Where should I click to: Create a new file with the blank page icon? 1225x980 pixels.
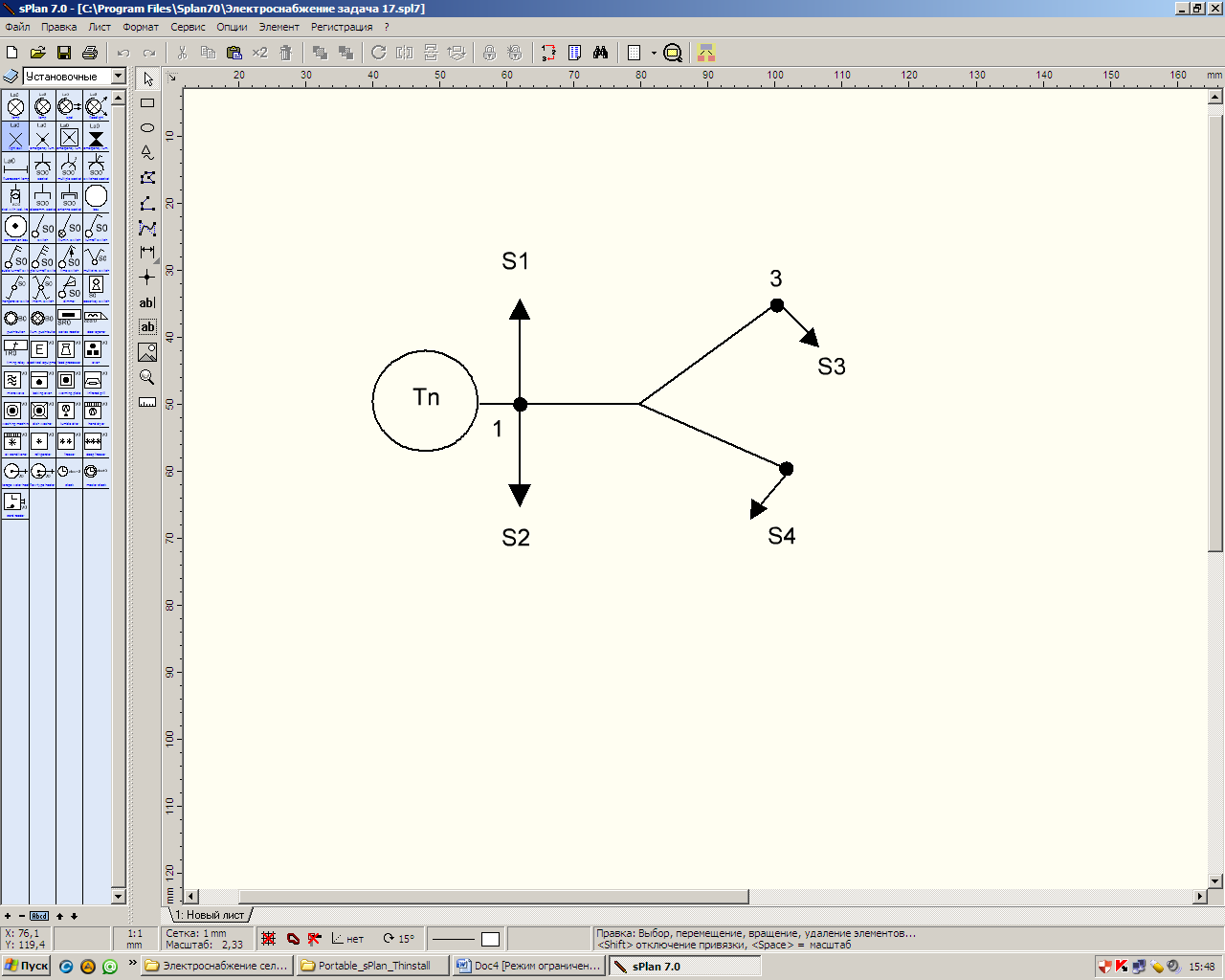pos(12,53)
